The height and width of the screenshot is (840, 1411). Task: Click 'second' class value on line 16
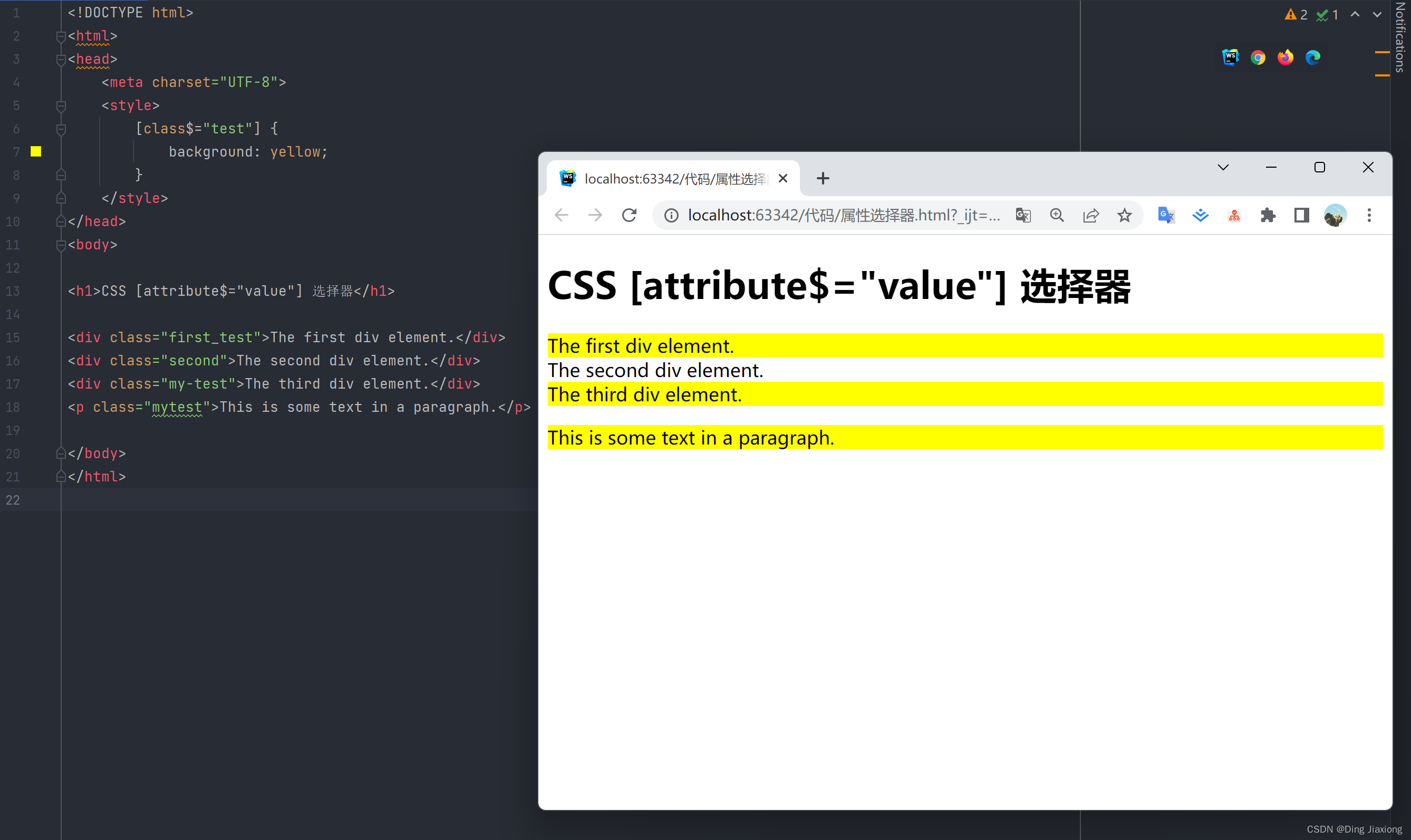194,361
